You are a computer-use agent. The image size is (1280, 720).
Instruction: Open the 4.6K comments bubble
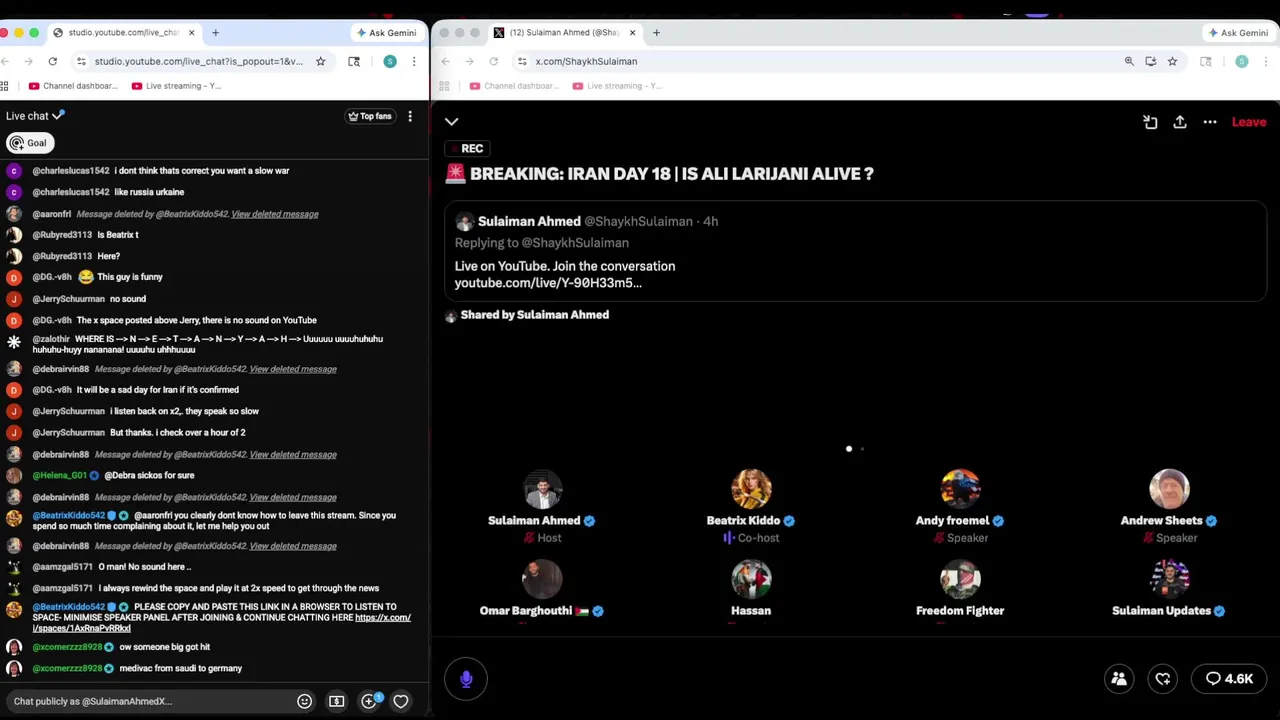click(1230, 679)
